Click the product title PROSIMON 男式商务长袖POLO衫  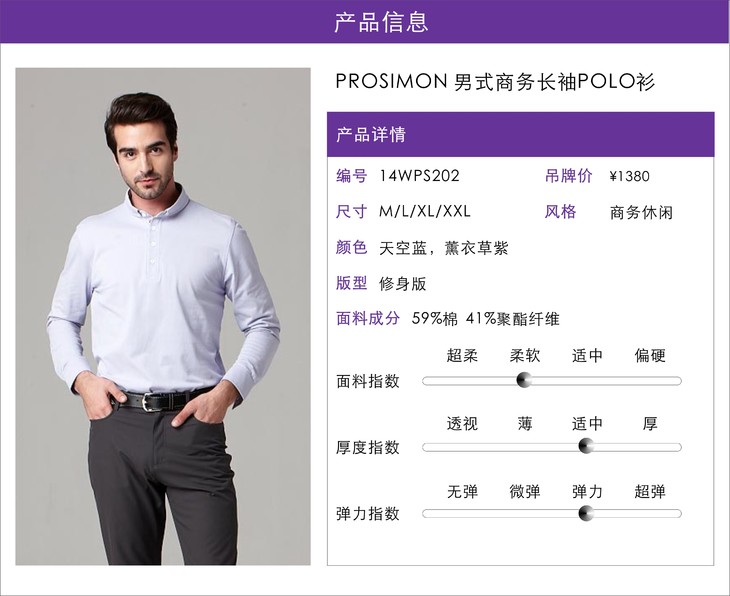click(495, 81)
